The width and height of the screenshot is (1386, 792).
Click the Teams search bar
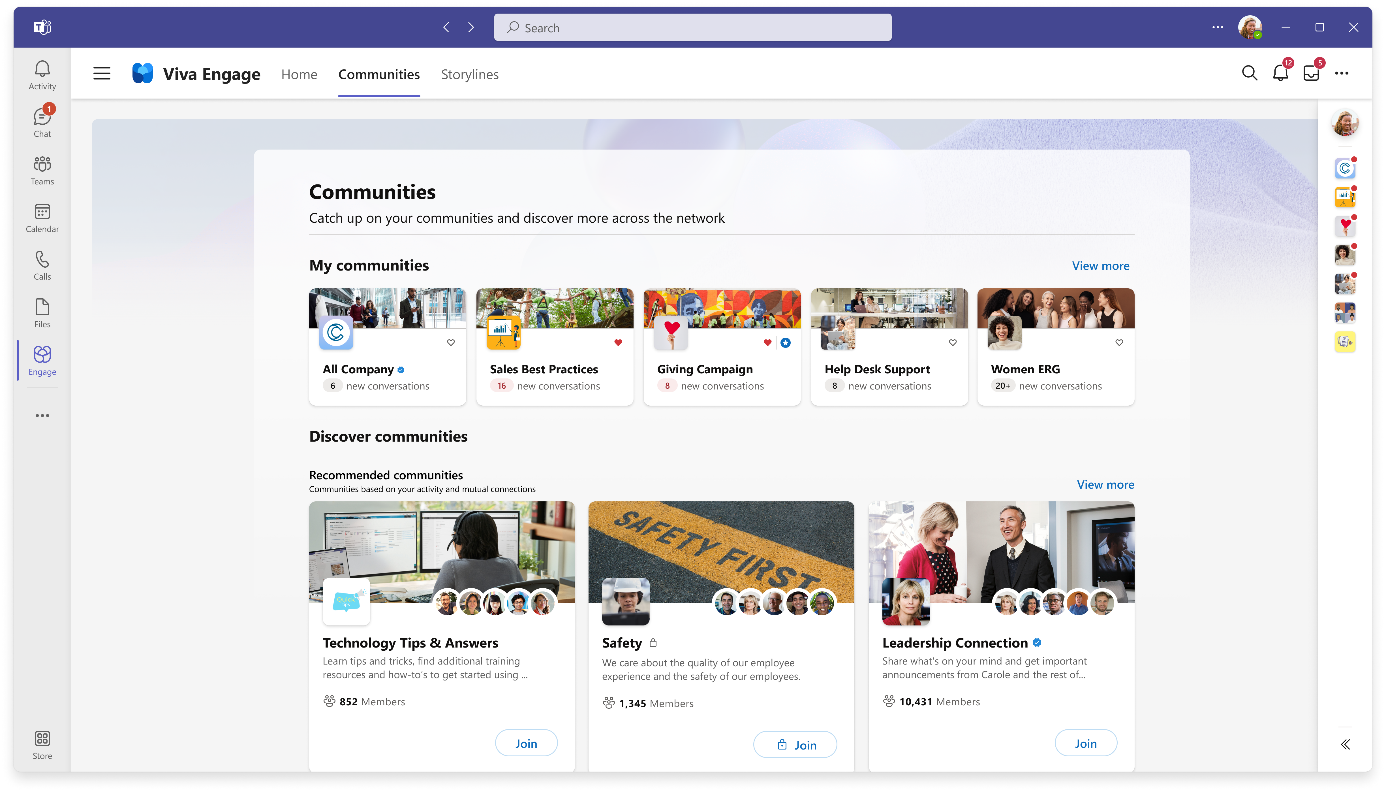tap(692, 27)
